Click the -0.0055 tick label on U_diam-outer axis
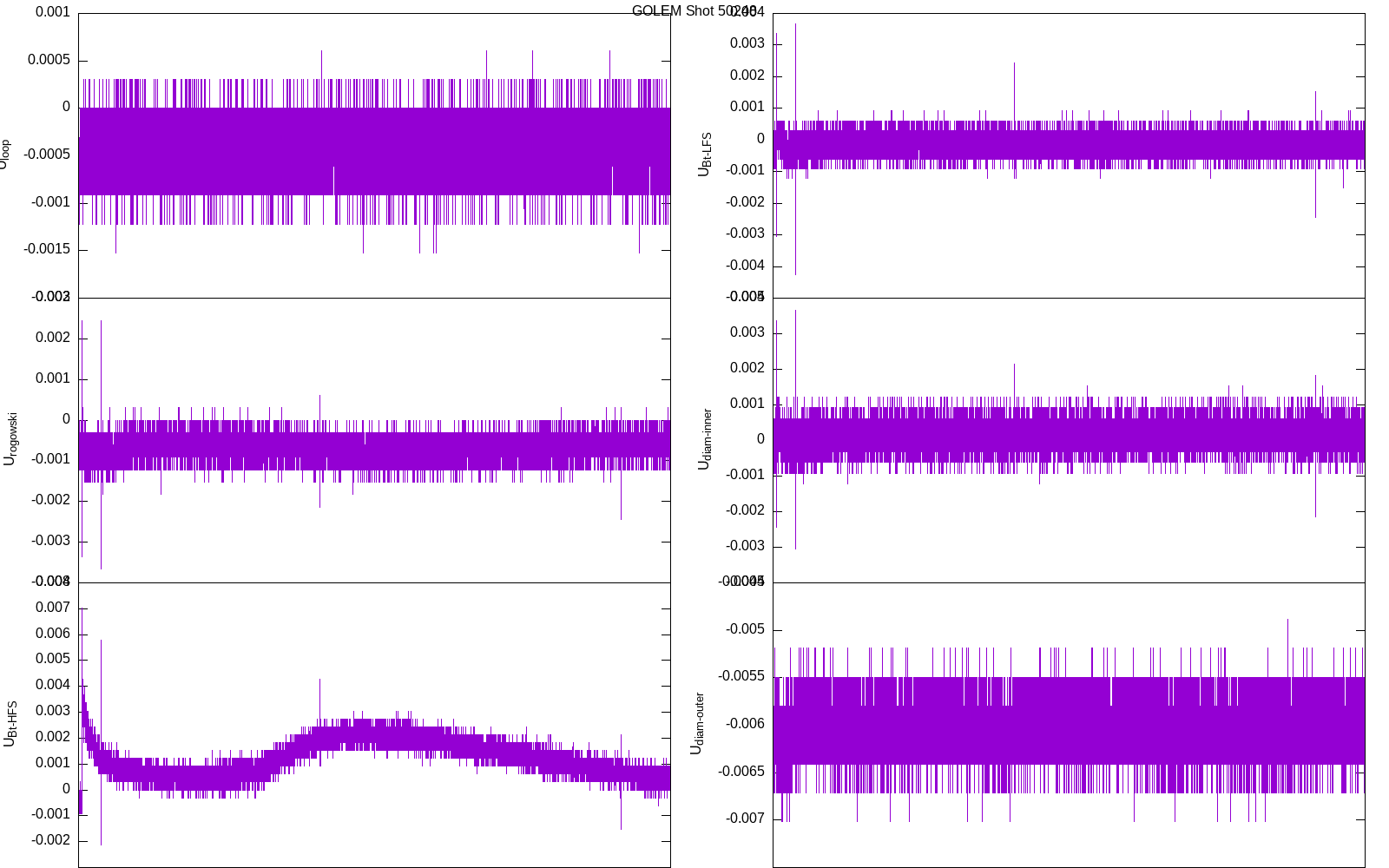This screenshot has height=868, width=1389. pos(741,676)
